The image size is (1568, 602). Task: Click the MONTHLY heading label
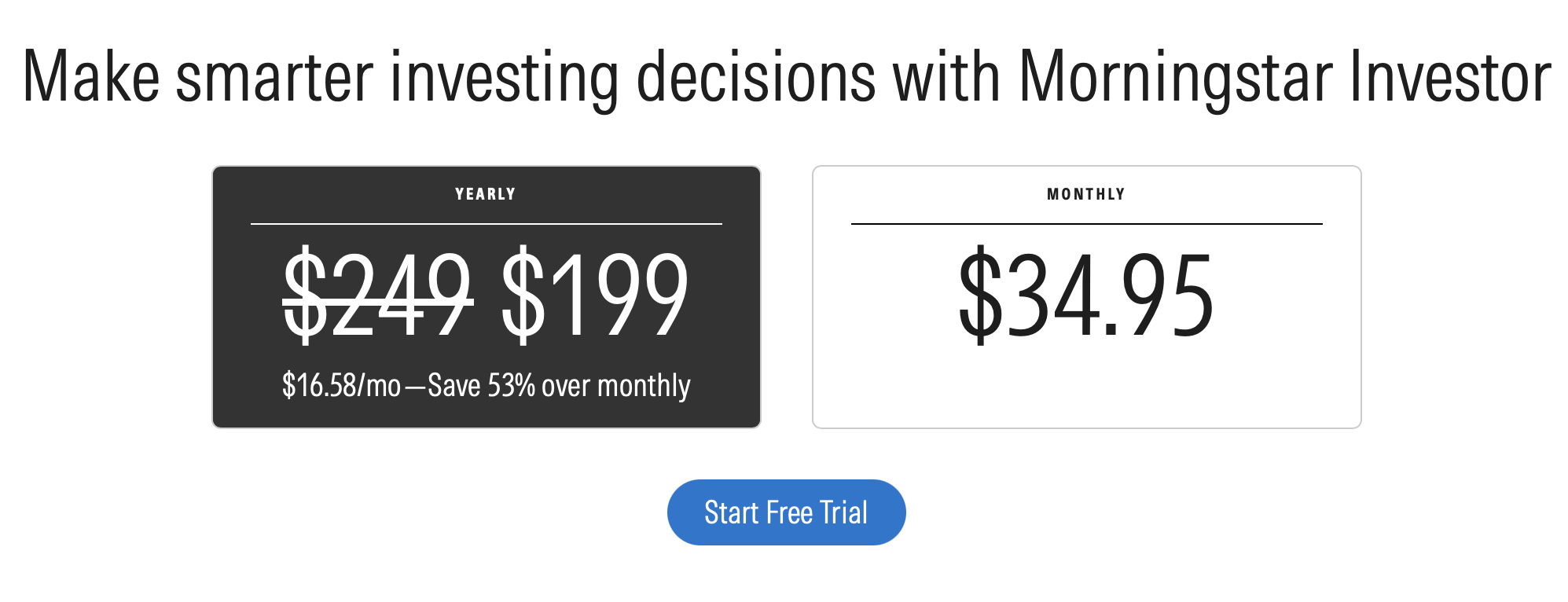pos(1086,194)
